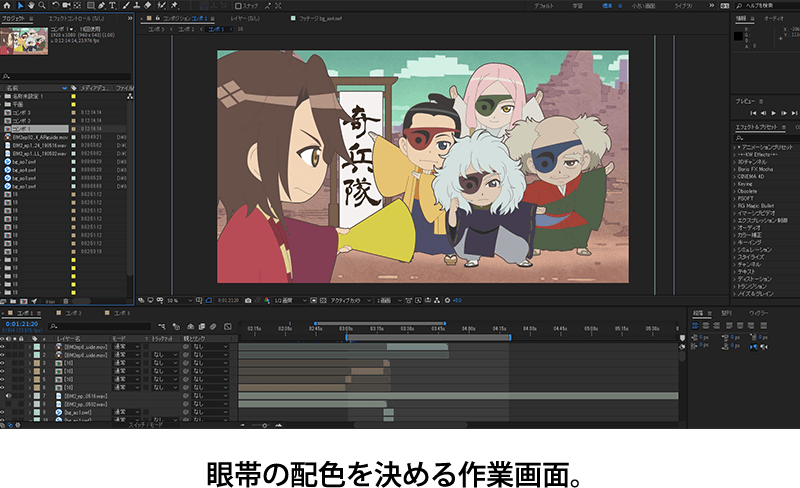Viewport: 800px width, 488px height.
Task: Create new folder in the Project panel
Action: pos(13,301)
